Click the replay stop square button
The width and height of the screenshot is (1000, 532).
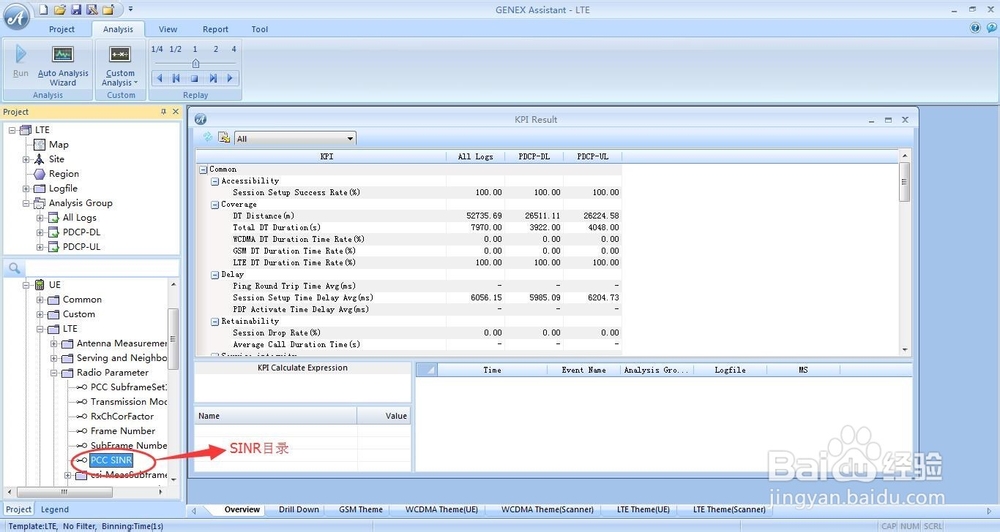pos(195,78)
